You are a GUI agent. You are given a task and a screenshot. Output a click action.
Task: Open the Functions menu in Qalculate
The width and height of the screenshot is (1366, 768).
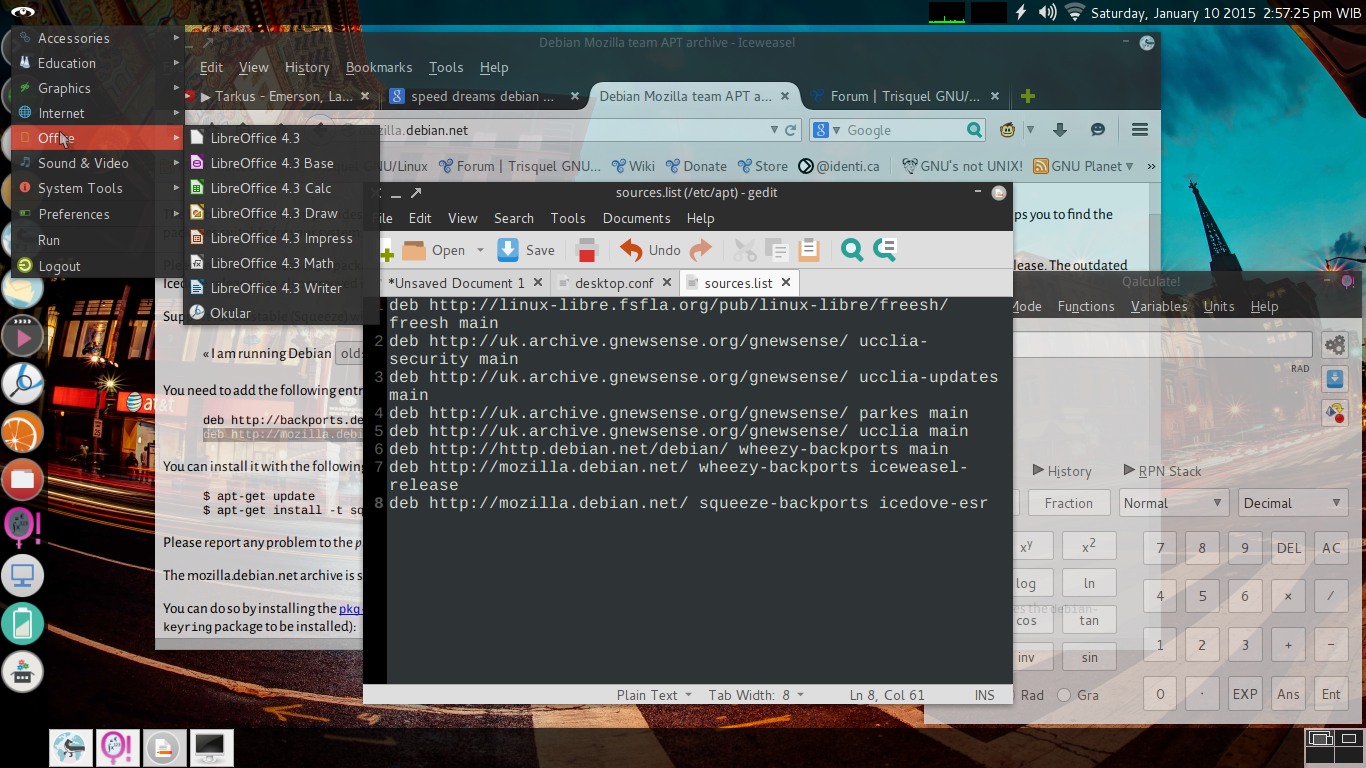pyautogui.click(x=1086, y=306)
